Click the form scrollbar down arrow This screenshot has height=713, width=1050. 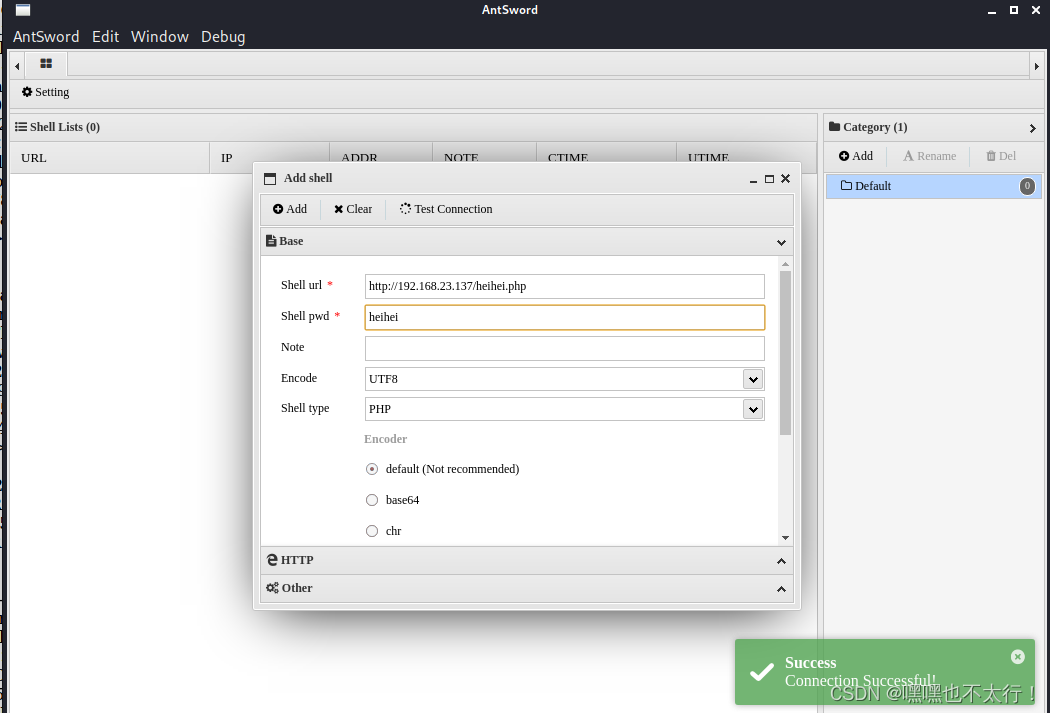pos(785,538)
